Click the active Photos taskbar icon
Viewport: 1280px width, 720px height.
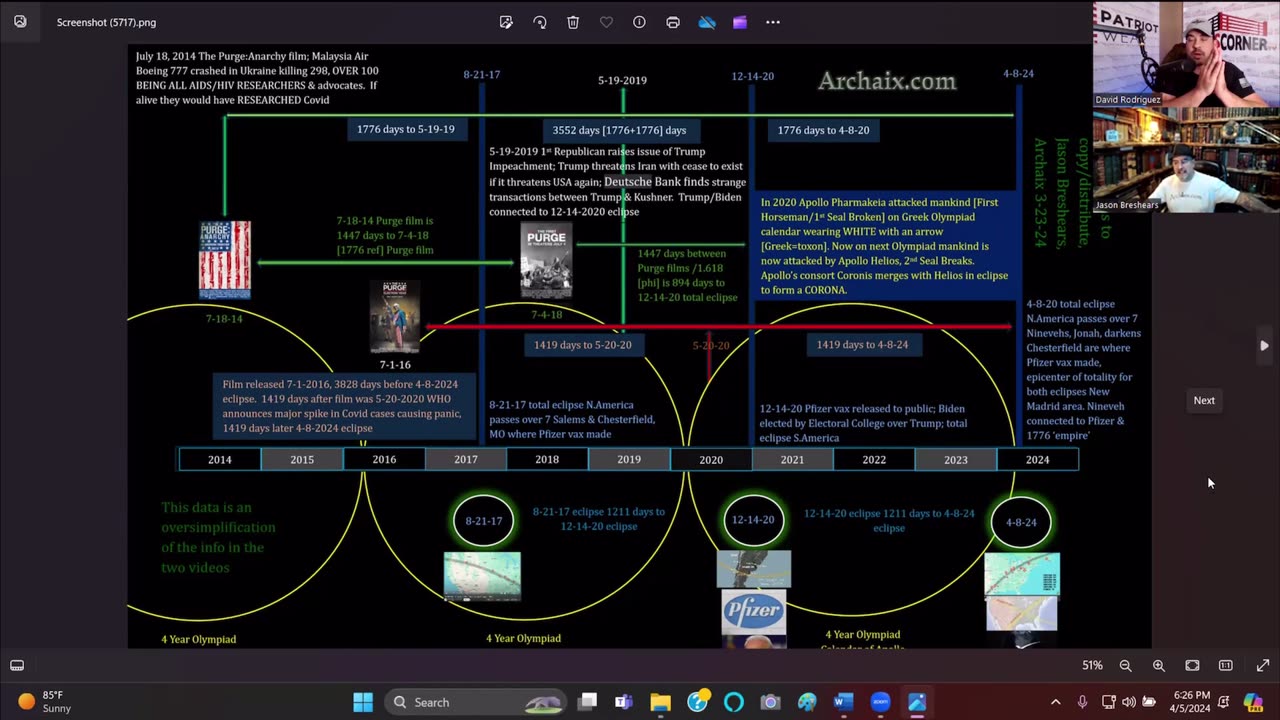coord(917,702)
